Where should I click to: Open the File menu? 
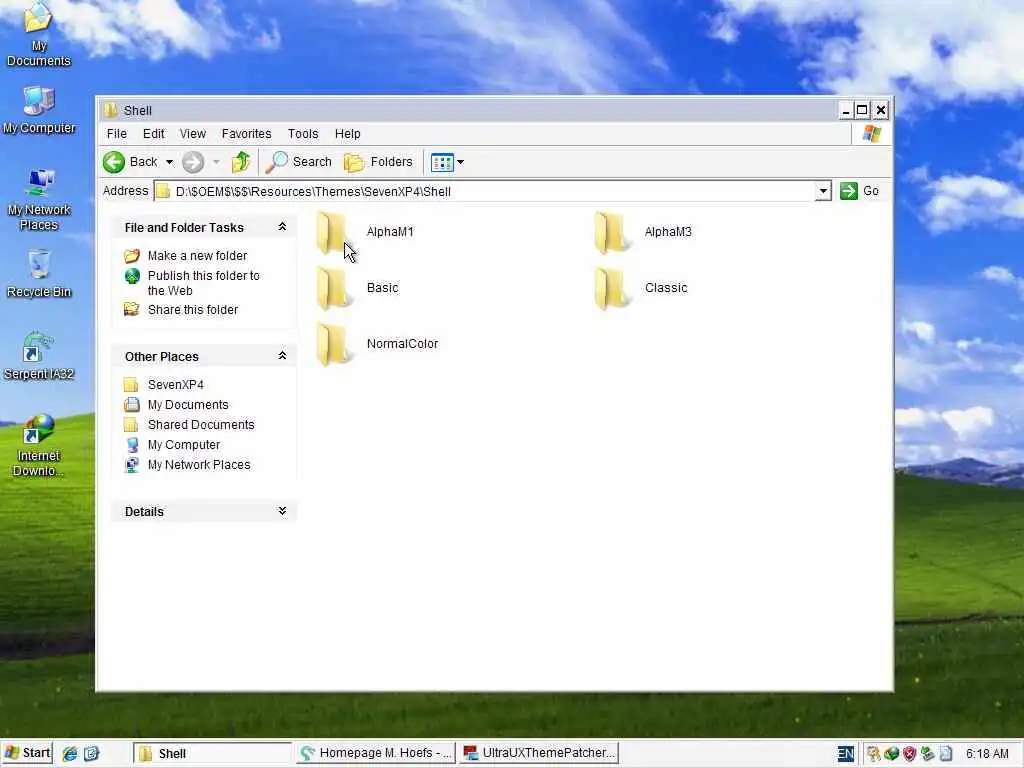pos(117,134)
